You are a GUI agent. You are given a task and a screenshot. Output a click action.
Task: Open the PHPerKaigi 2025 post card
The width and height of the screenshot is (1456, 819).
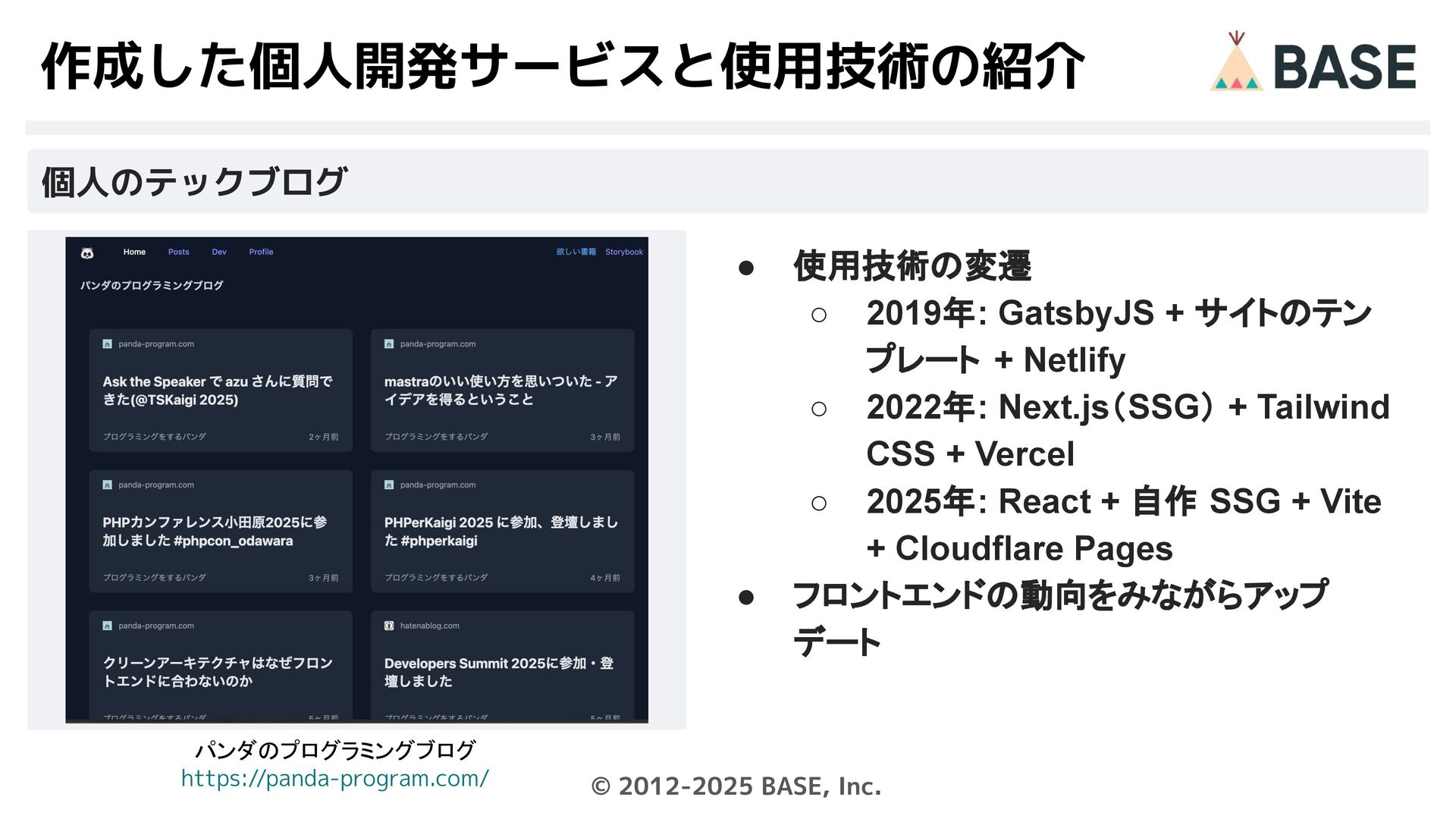(503, 532)
